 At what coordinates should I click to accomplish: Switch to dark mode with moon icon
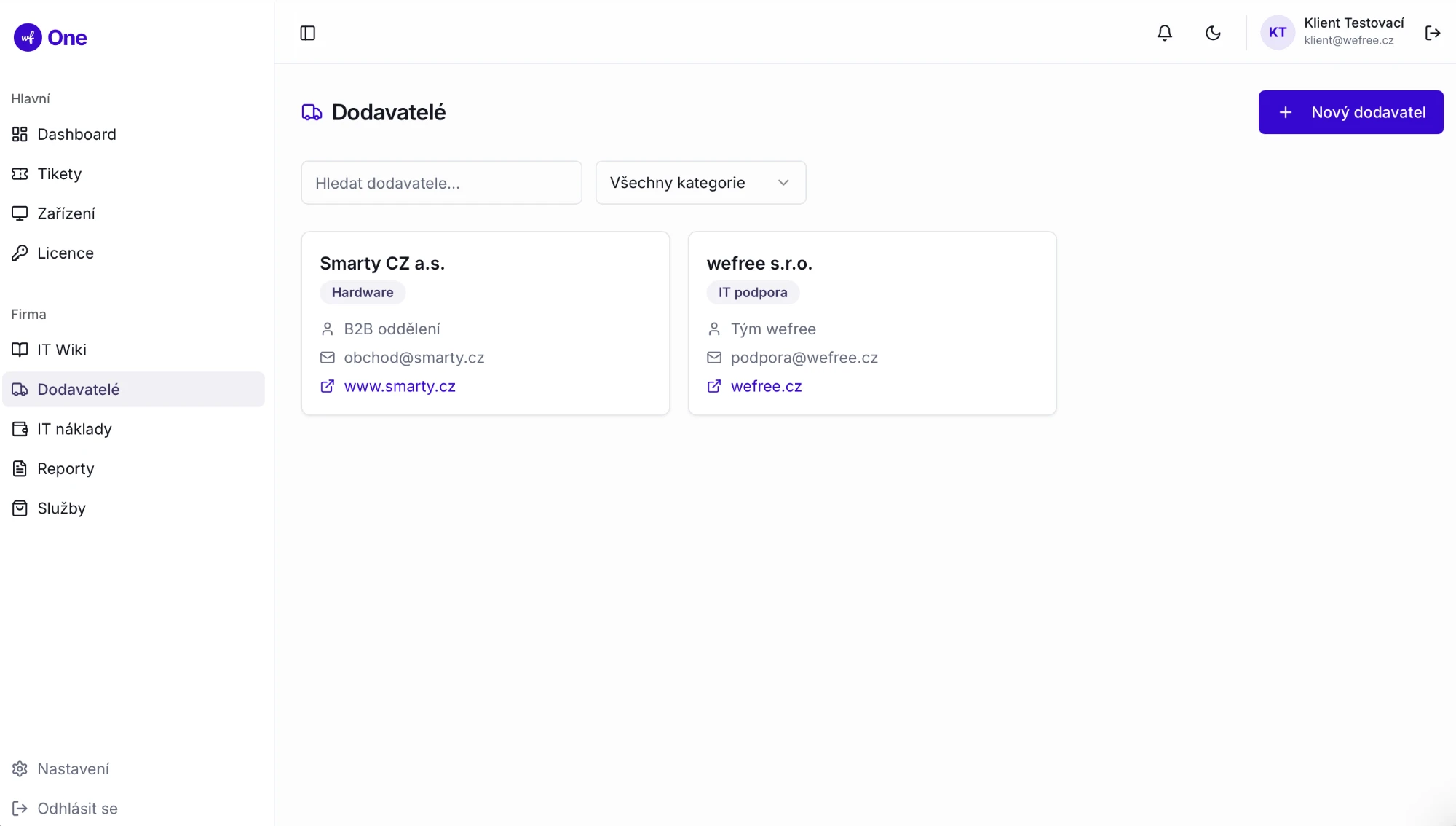click(1213, 33)
